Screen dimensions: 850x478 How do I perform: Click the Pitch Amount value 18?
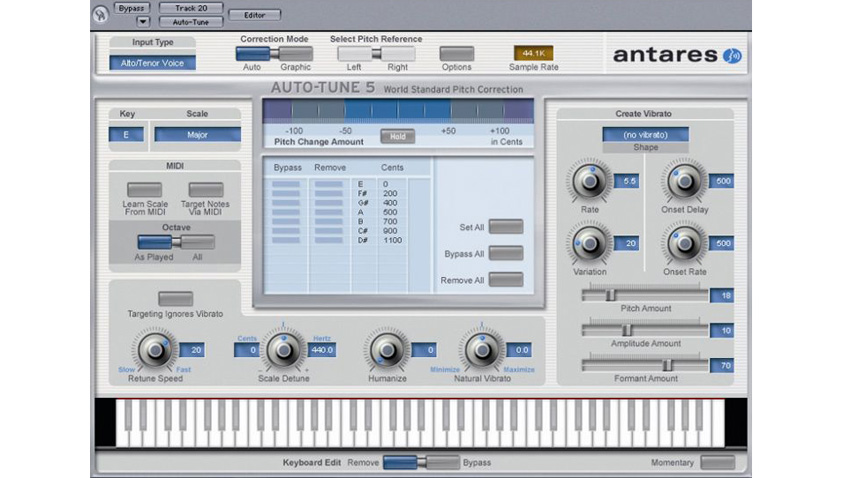[x=722, y=295]
